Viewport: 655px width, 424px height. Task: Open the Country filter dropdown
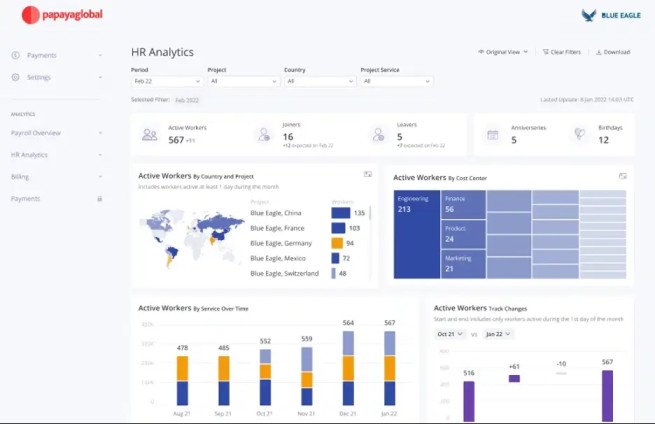pyautogui.click(x=320, y=81)
